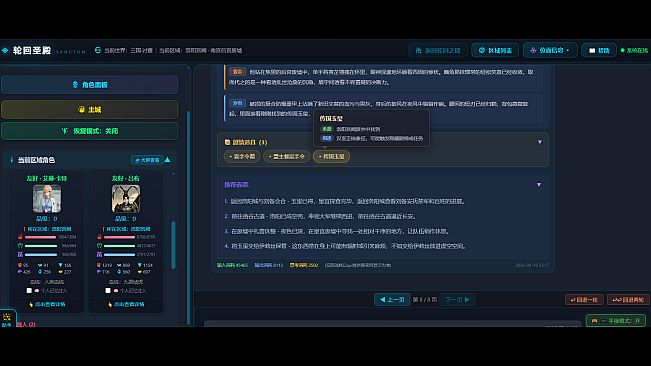Collapse the 推荐选项 recommended options arrow
The height and width of the screenshot is (366, 651).
pos(538,185)
